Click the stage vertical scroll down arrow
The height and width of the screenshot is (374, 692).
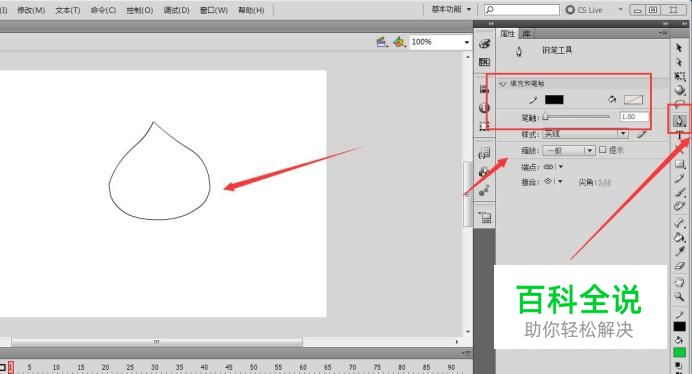click(468, 332)
